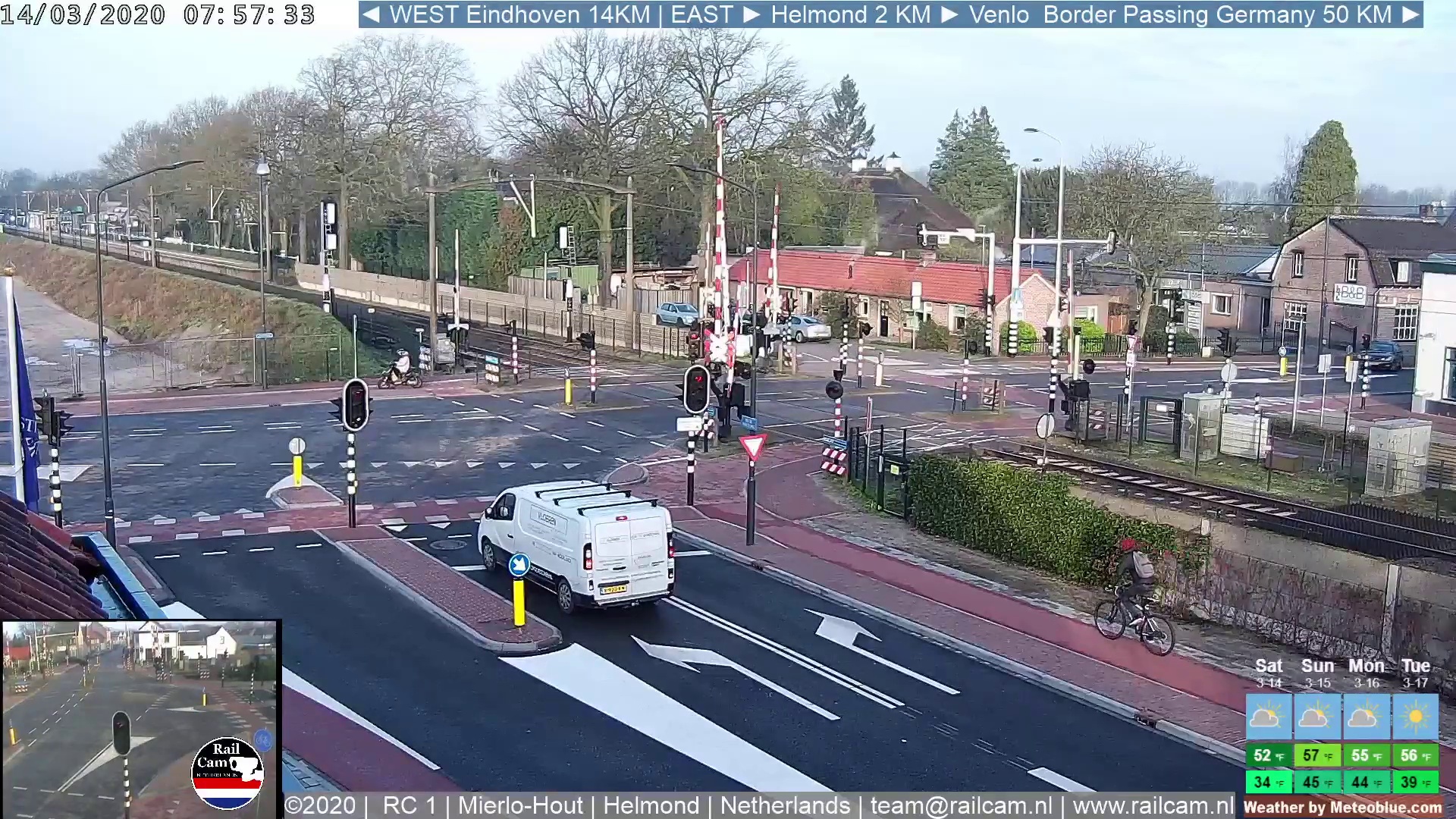Click the Saturday partly cloudy weather icon

[x=1268, y=717]
